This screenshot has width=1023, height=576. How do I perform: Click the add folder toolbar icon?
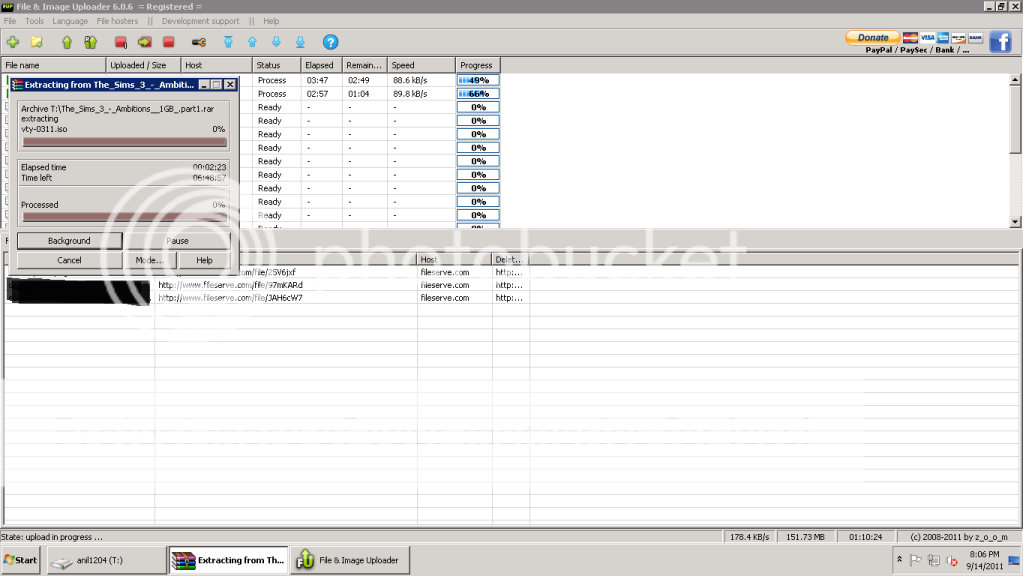37,42
